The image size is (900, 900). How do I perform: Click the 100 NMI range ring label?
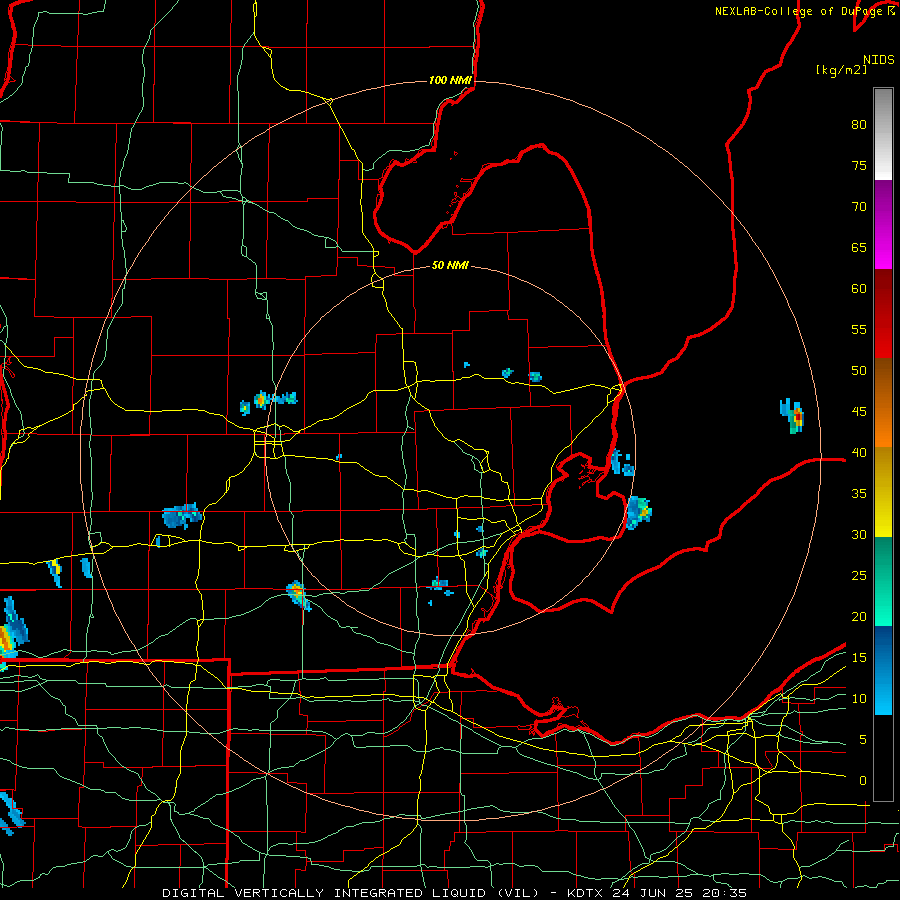pyautogui.click(x=450, y=80)
